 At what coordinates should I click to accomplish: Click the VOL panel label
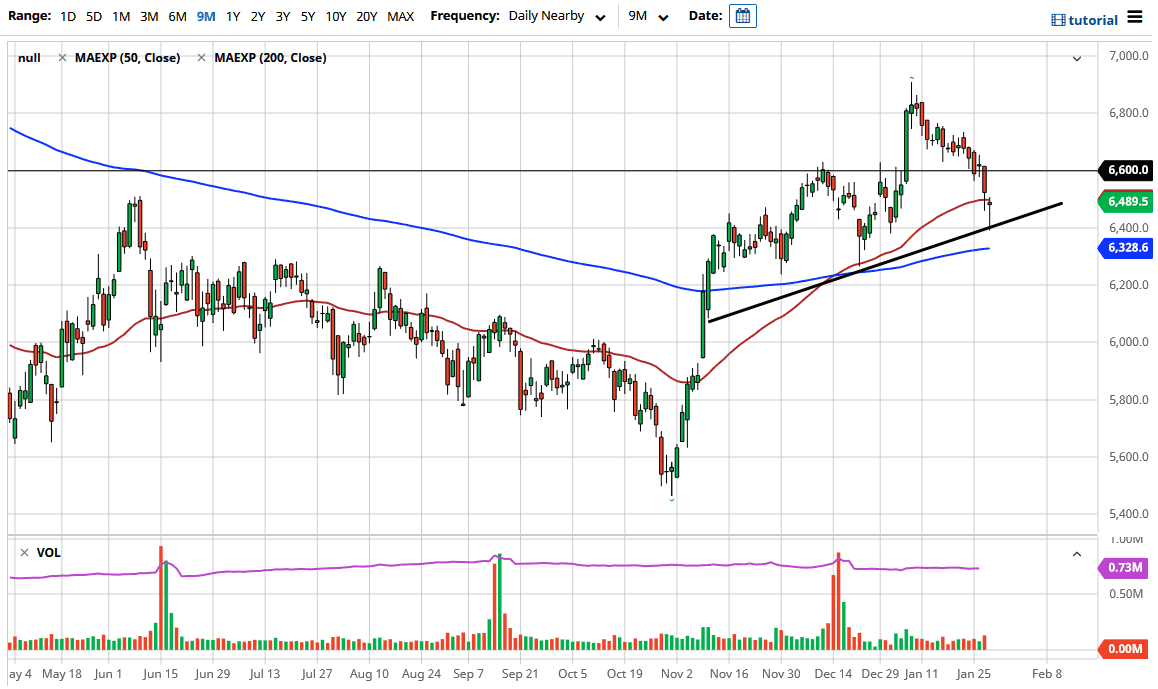[49, 552]
